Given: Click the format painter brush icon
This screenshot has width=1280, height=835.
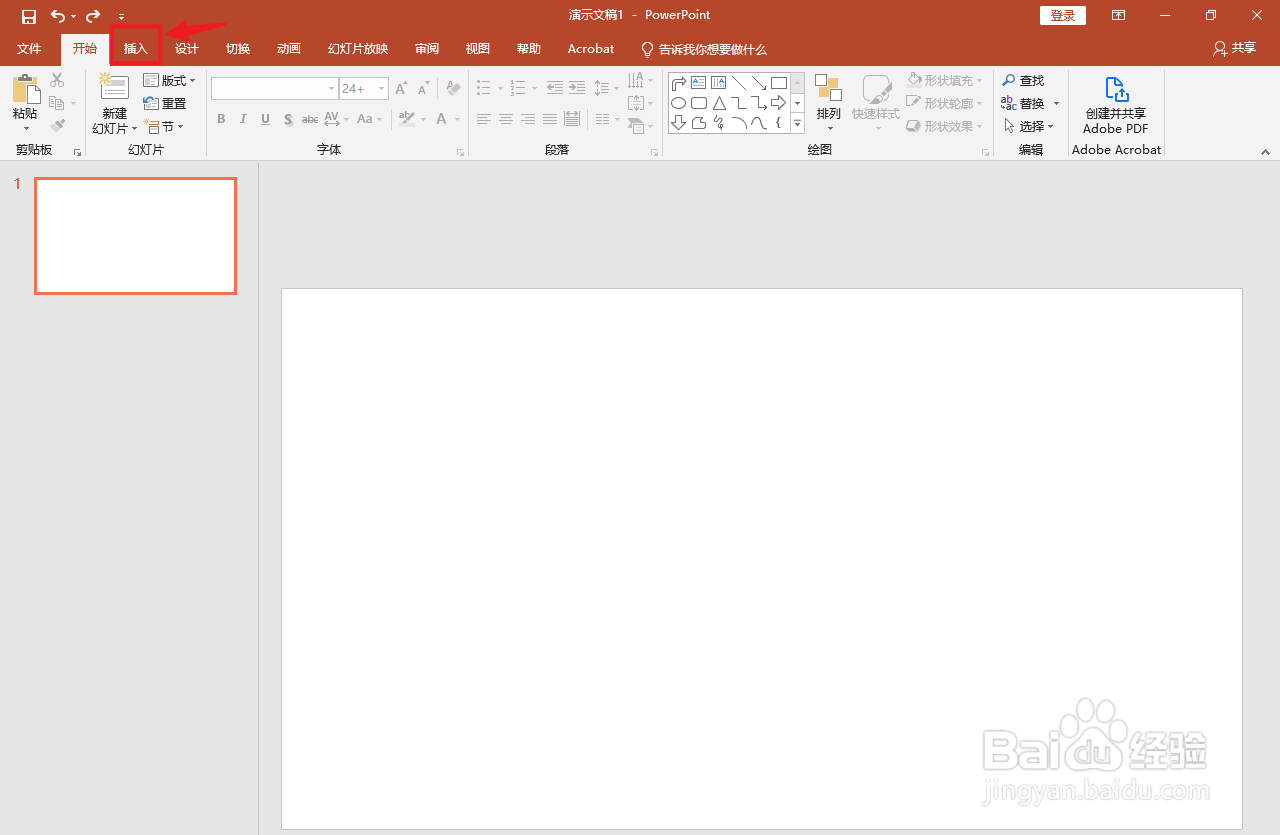Looking at the screenshot, I should [57, 126].
